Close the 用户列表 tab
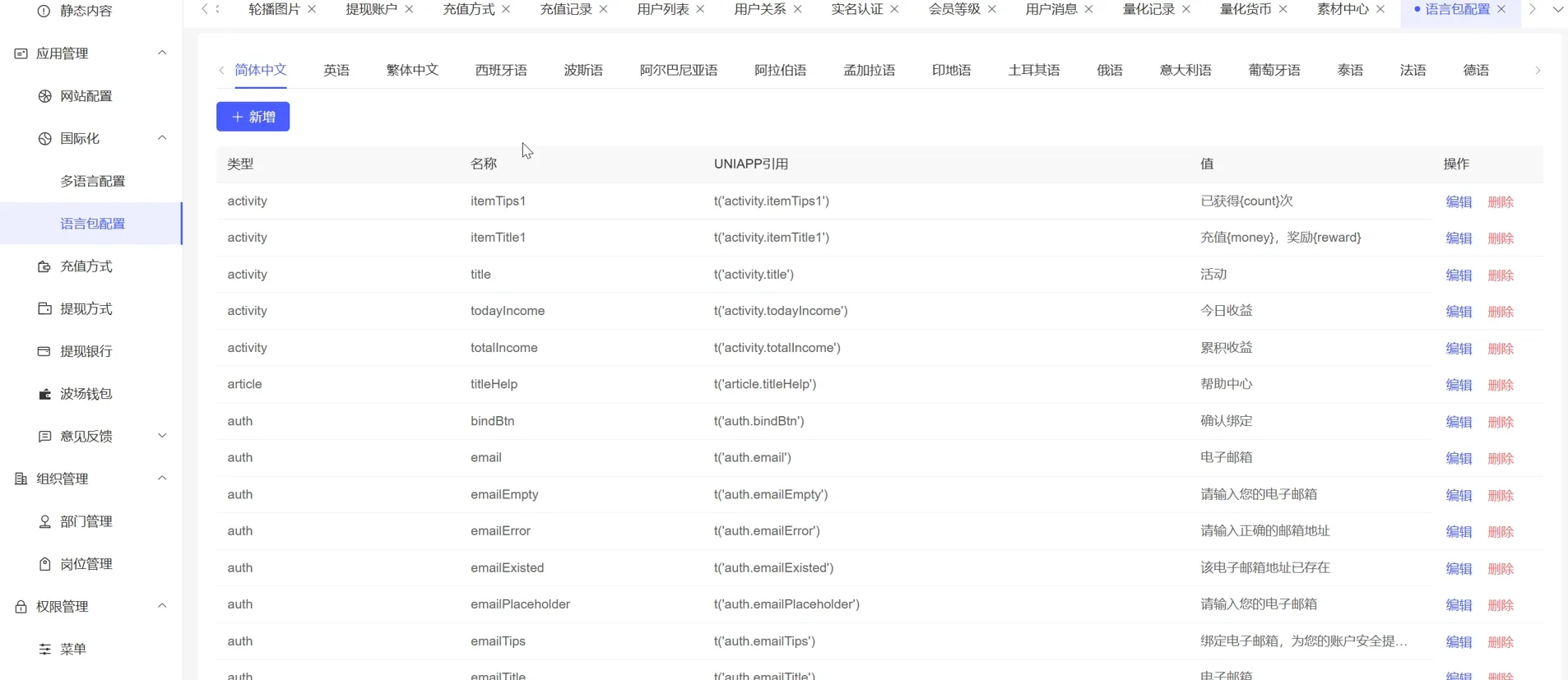This screenshot has height=680, width=1568. click(700, 9)
